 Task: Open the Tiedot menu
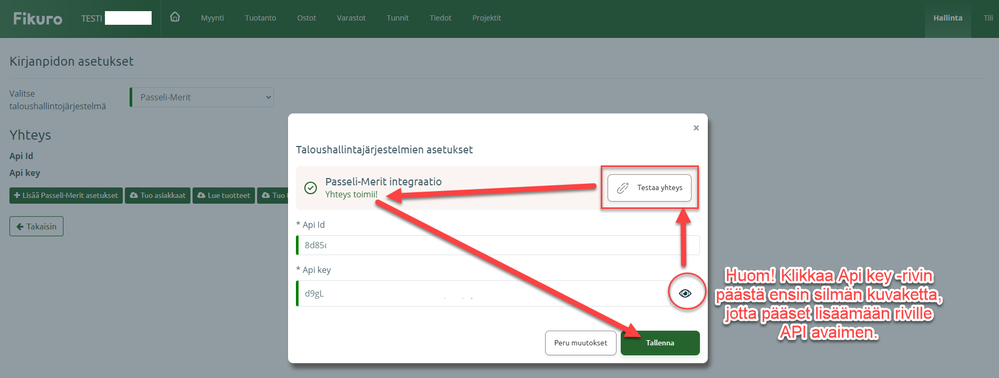coord(440,18)
